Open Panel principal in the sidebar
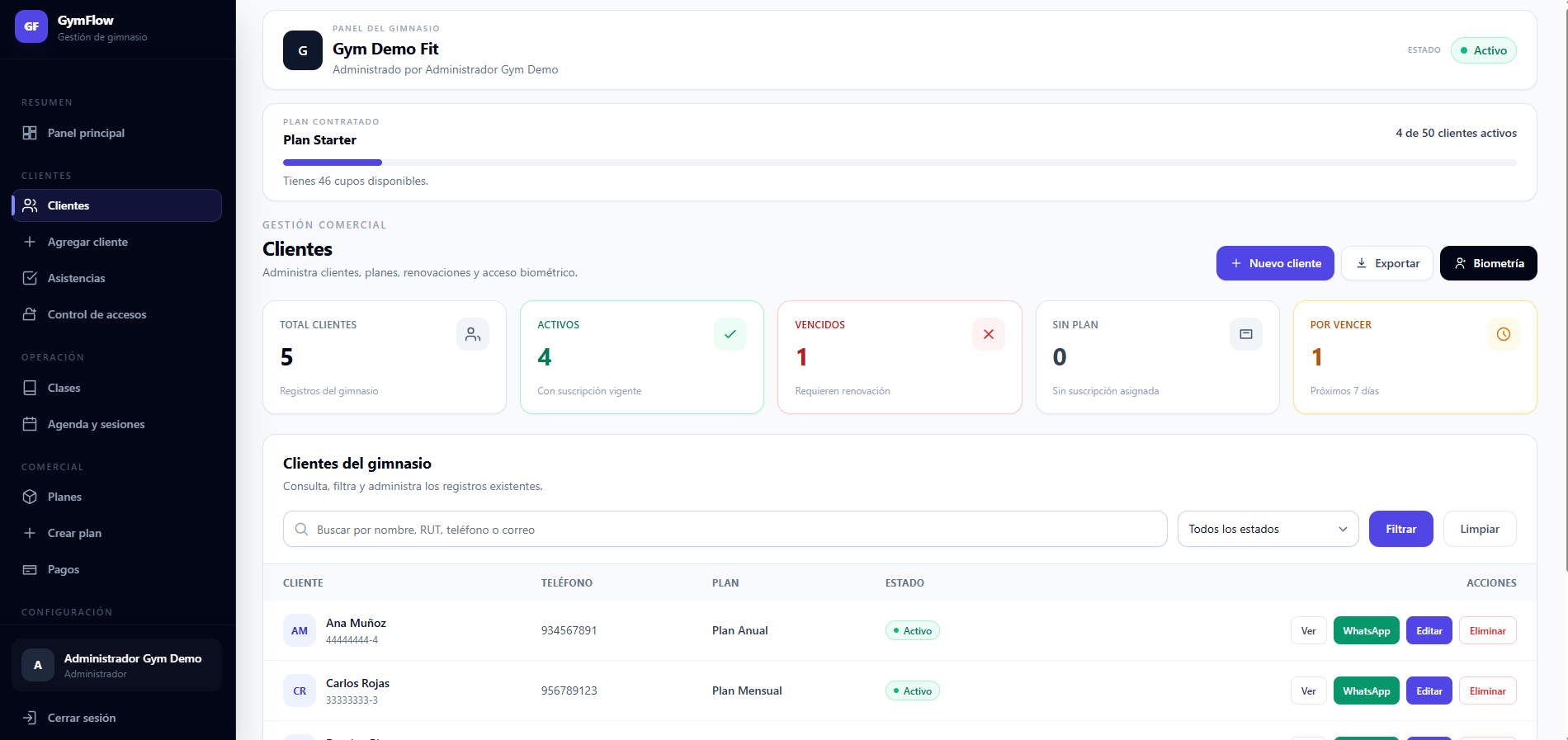 tap(116, 133)
